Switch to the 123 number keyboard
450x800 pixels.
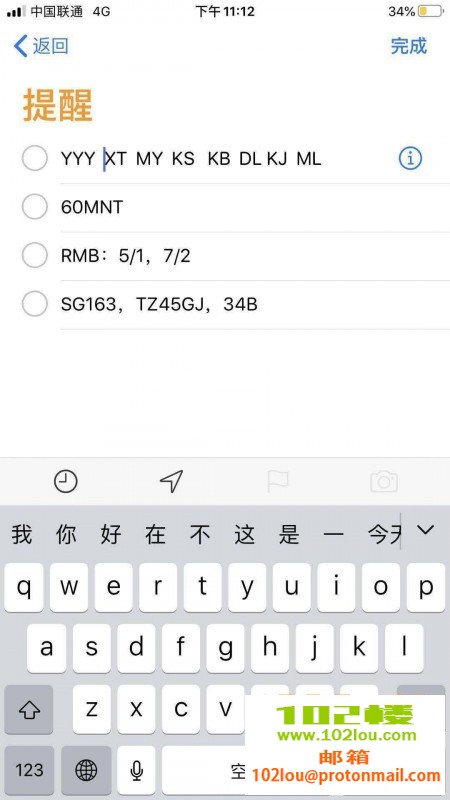29,770
